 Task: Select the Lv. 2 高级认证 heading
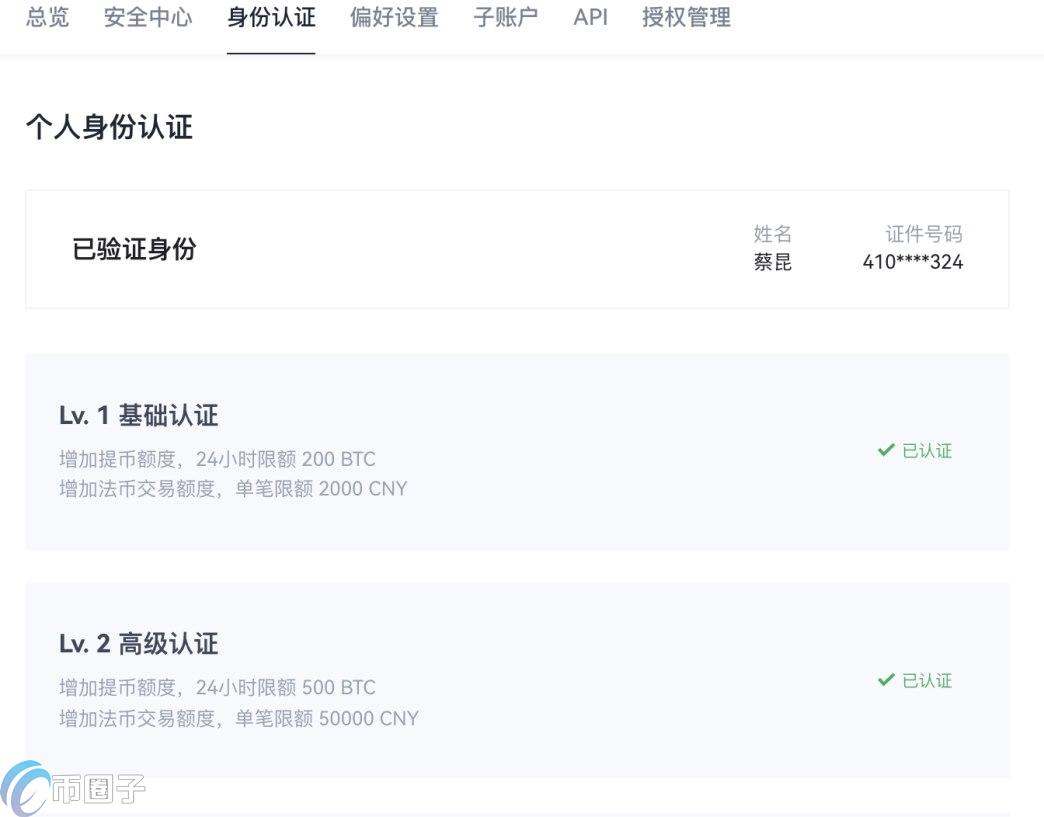click(x=138, y=644)
